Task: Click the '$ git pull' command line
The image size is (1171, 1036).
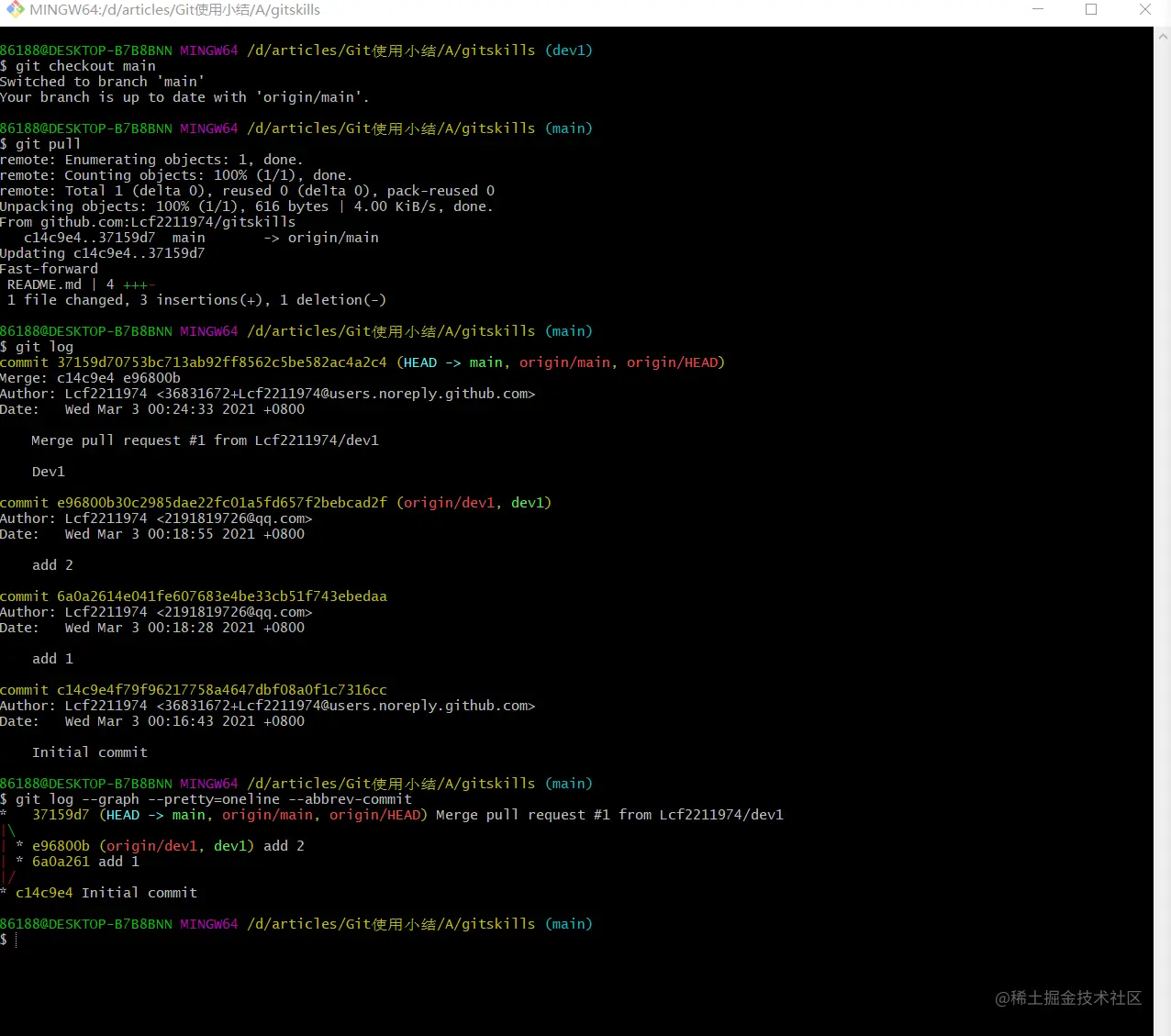Action: (40, 144)
